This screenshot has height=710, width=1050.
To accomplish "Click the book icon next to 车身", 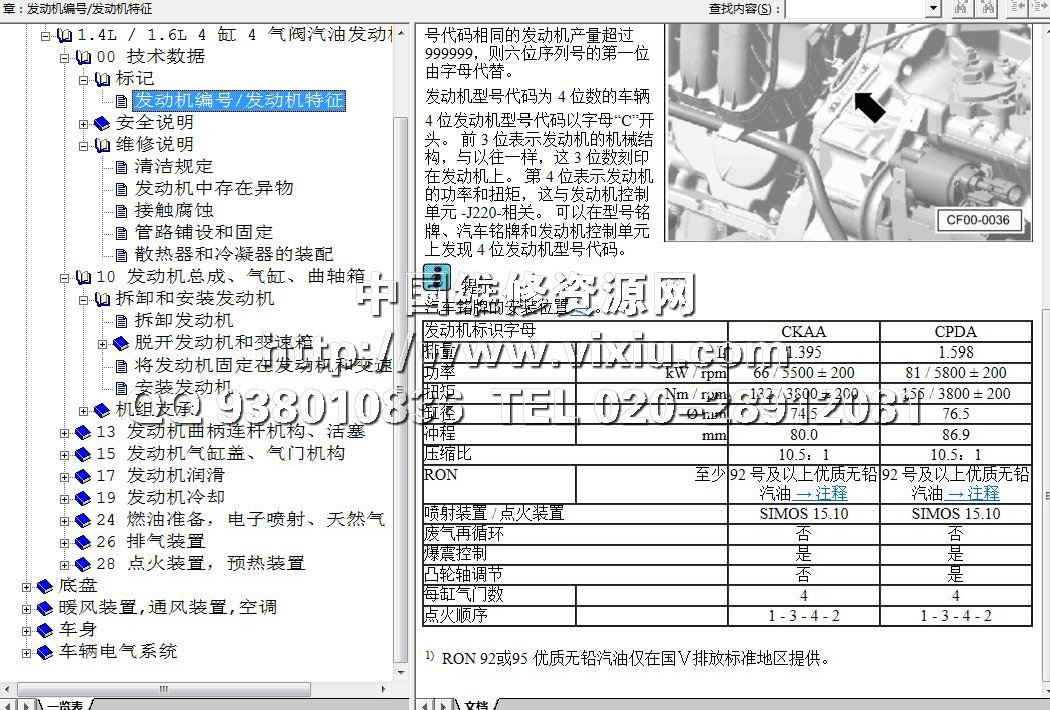I will point(45,629).
